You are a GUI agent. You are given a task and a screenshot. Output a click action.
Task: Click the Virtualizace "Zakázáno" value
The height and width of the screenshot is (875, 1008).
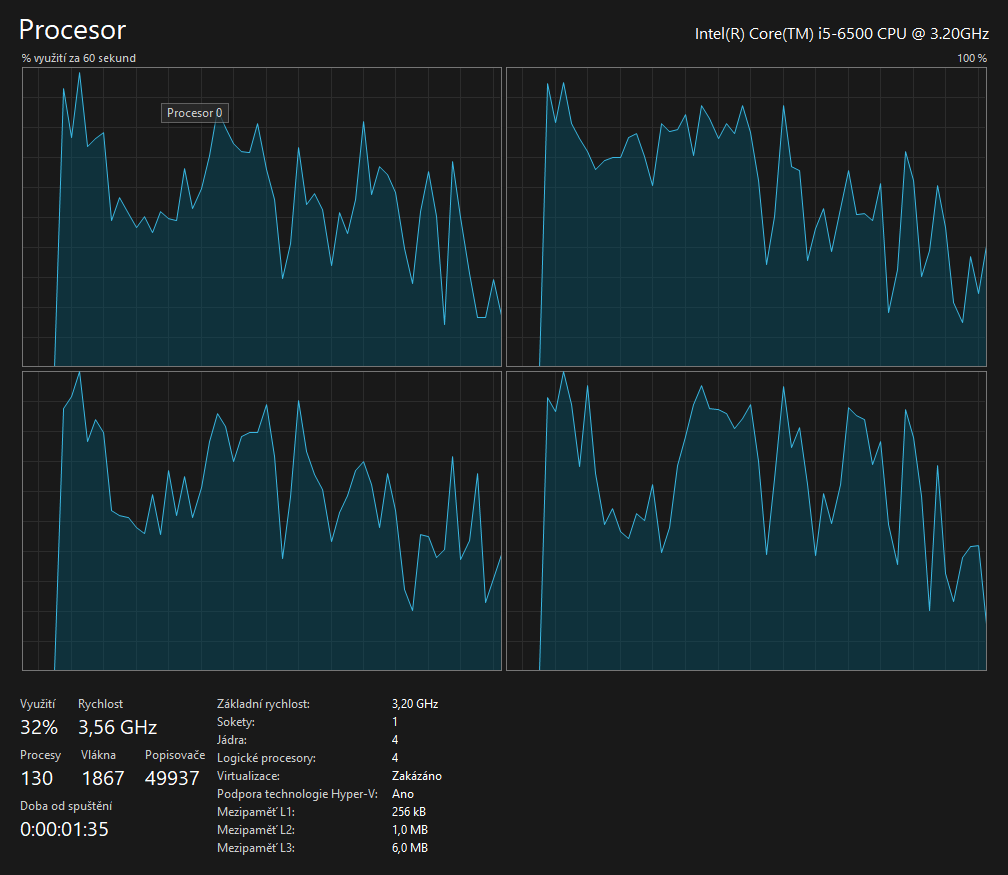(x=417, y=776)
